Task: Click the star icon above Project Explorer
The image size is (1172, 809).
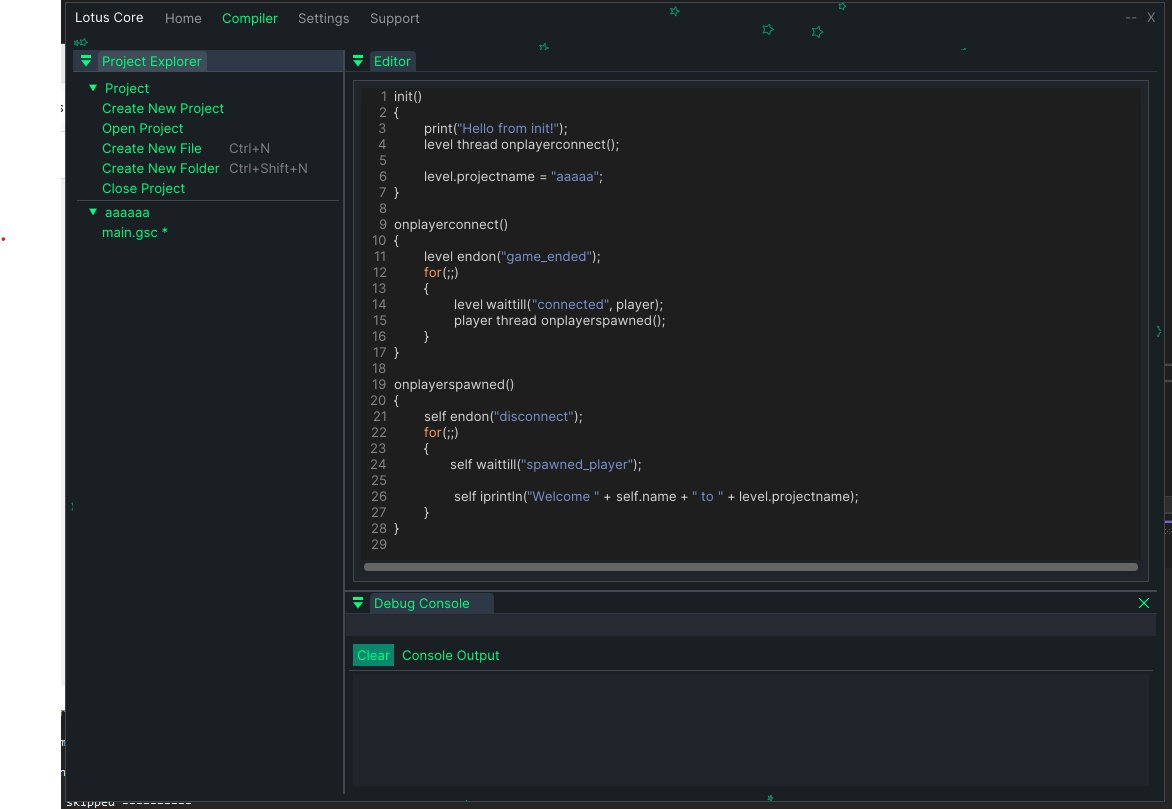Action: pyautogui.click(x=80, y=43)
